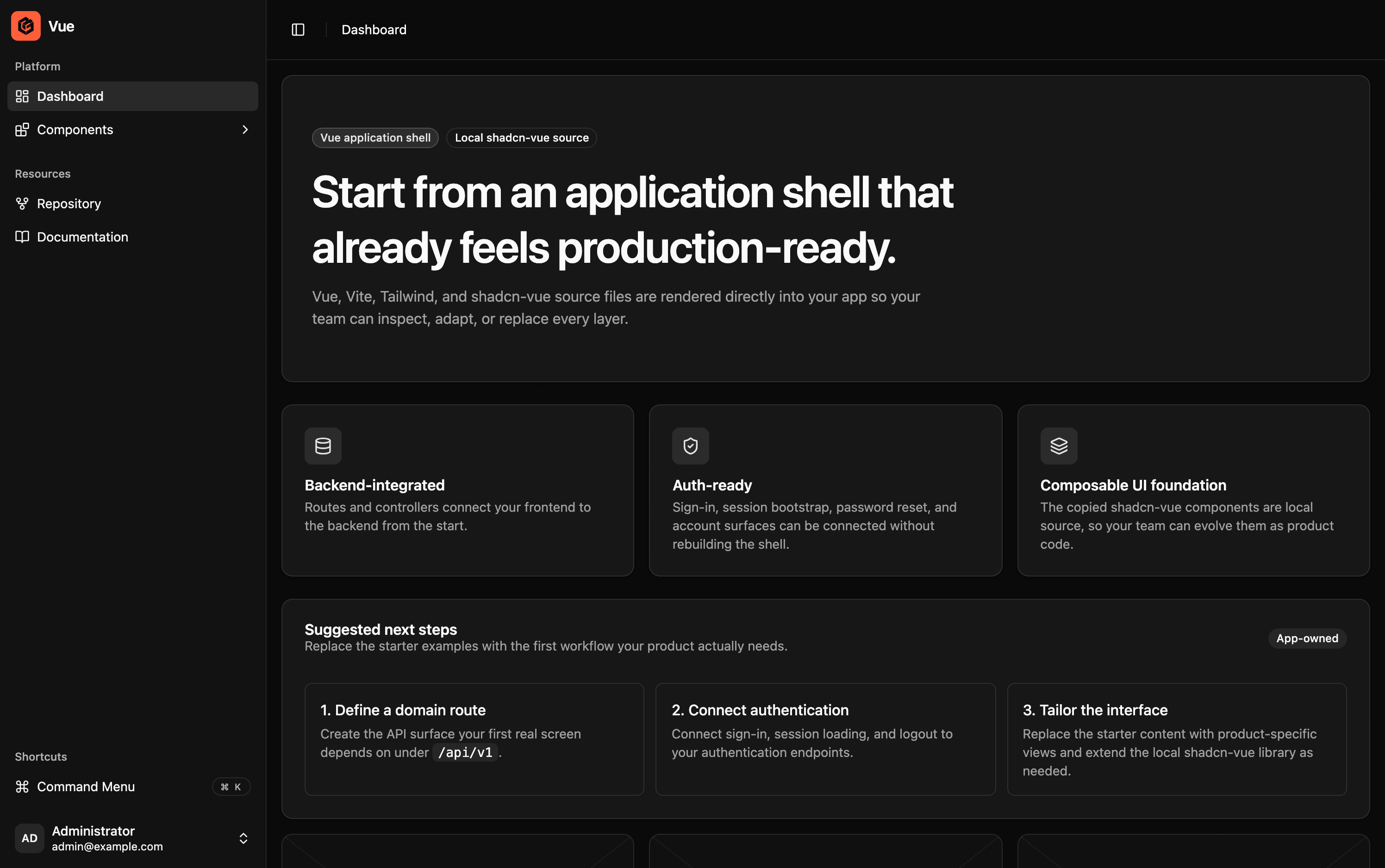This screenshot has height=868, width=1385.
Task: Click the Dashboard grid icon in sidebar
Action: pyautogui.click(x=22, y=96)
